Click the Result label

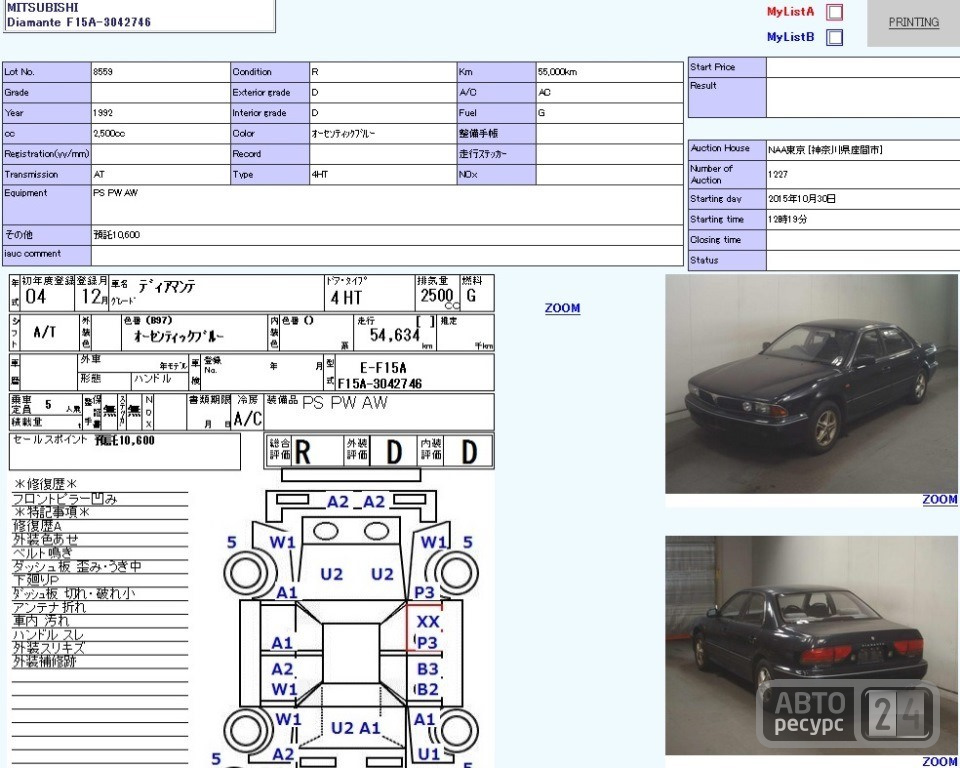[703, 86]
